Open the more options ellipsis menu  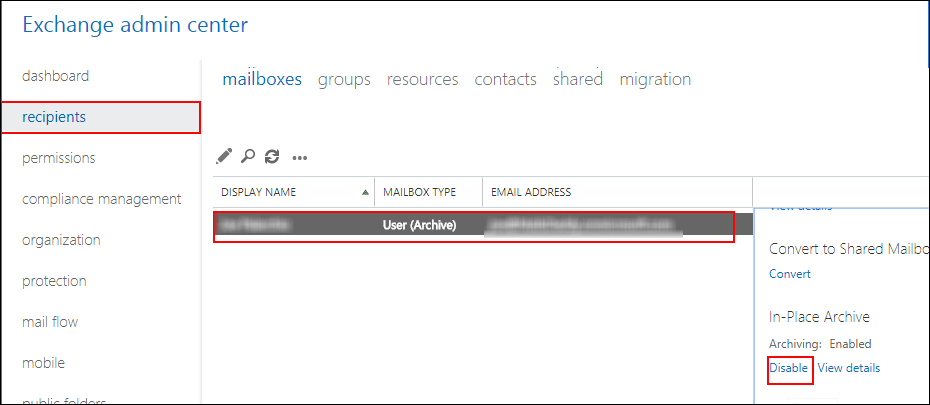[x=300, y=158]
